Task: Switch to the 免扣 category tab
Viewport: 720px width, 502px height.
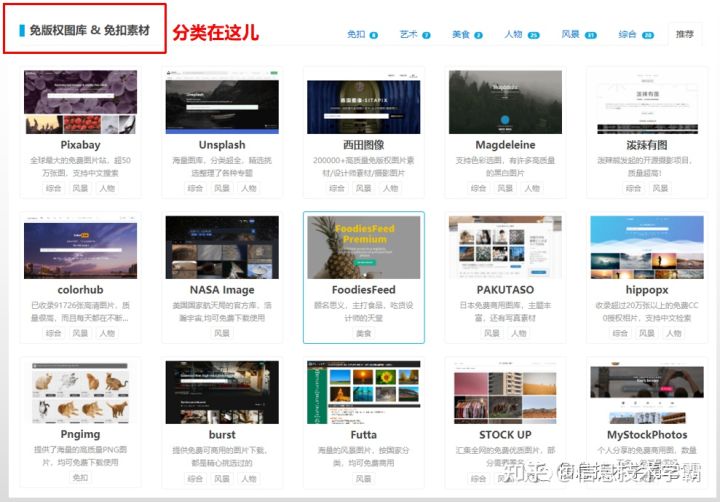Action: (x=362, y=34)
